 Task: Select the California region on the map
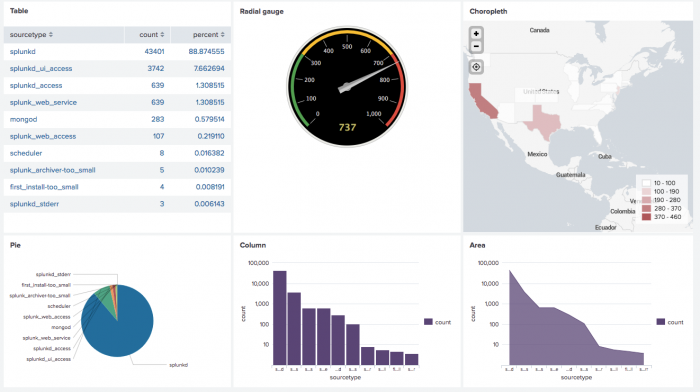tap(482, 101)
